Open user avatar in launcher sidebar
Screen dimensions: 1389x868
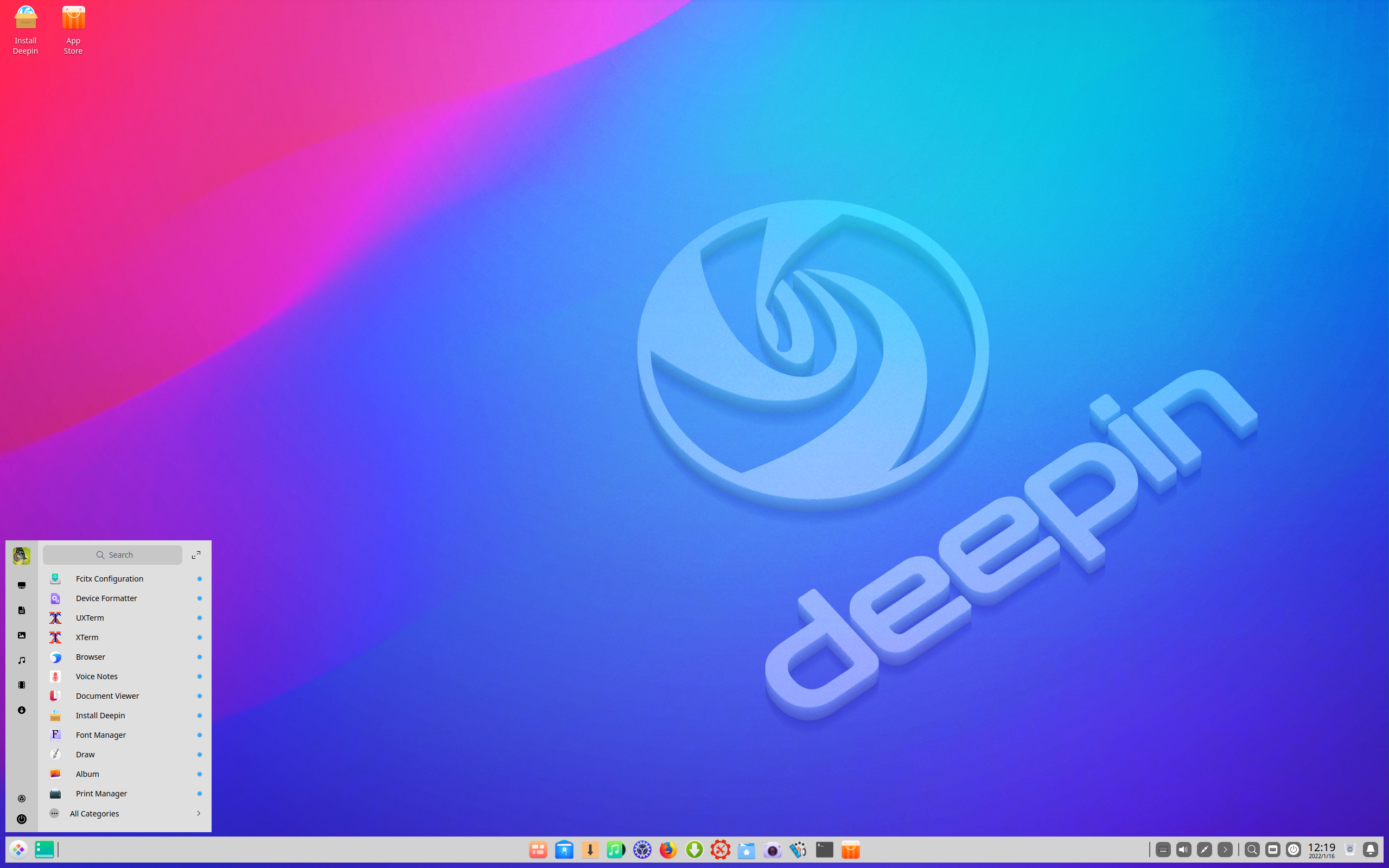22,555
